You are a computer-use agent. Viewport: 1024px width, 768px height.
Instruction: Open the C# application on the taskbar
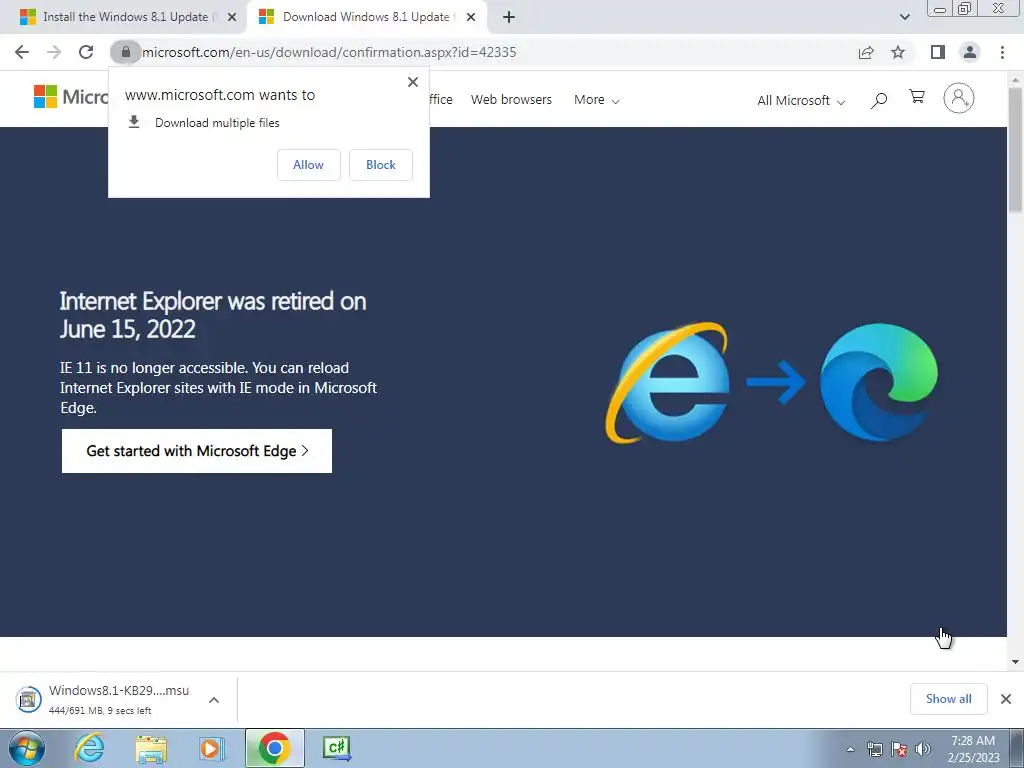(336, 748)
